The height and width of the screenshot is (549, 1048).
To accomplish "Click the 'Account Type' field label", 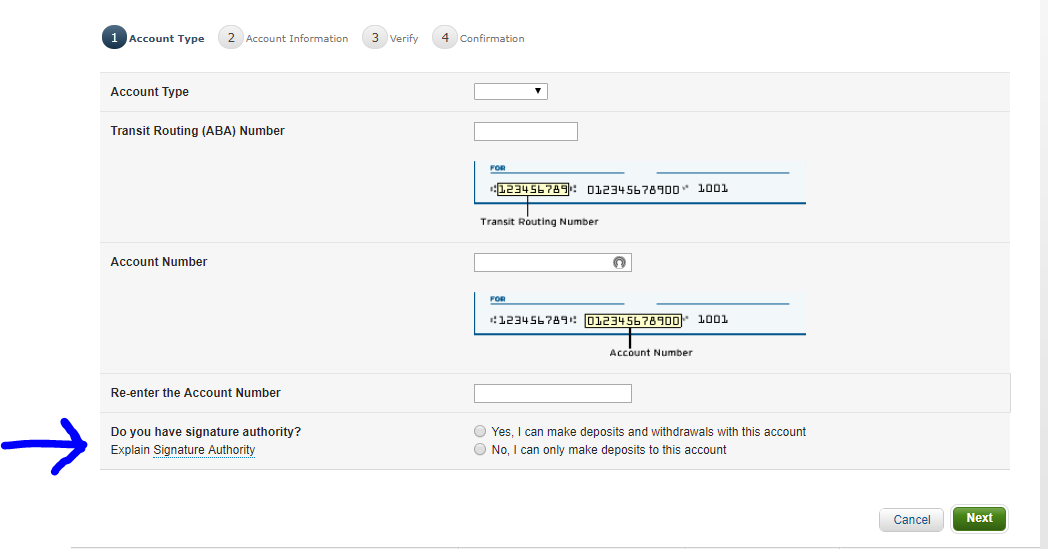I will (150, 92).
